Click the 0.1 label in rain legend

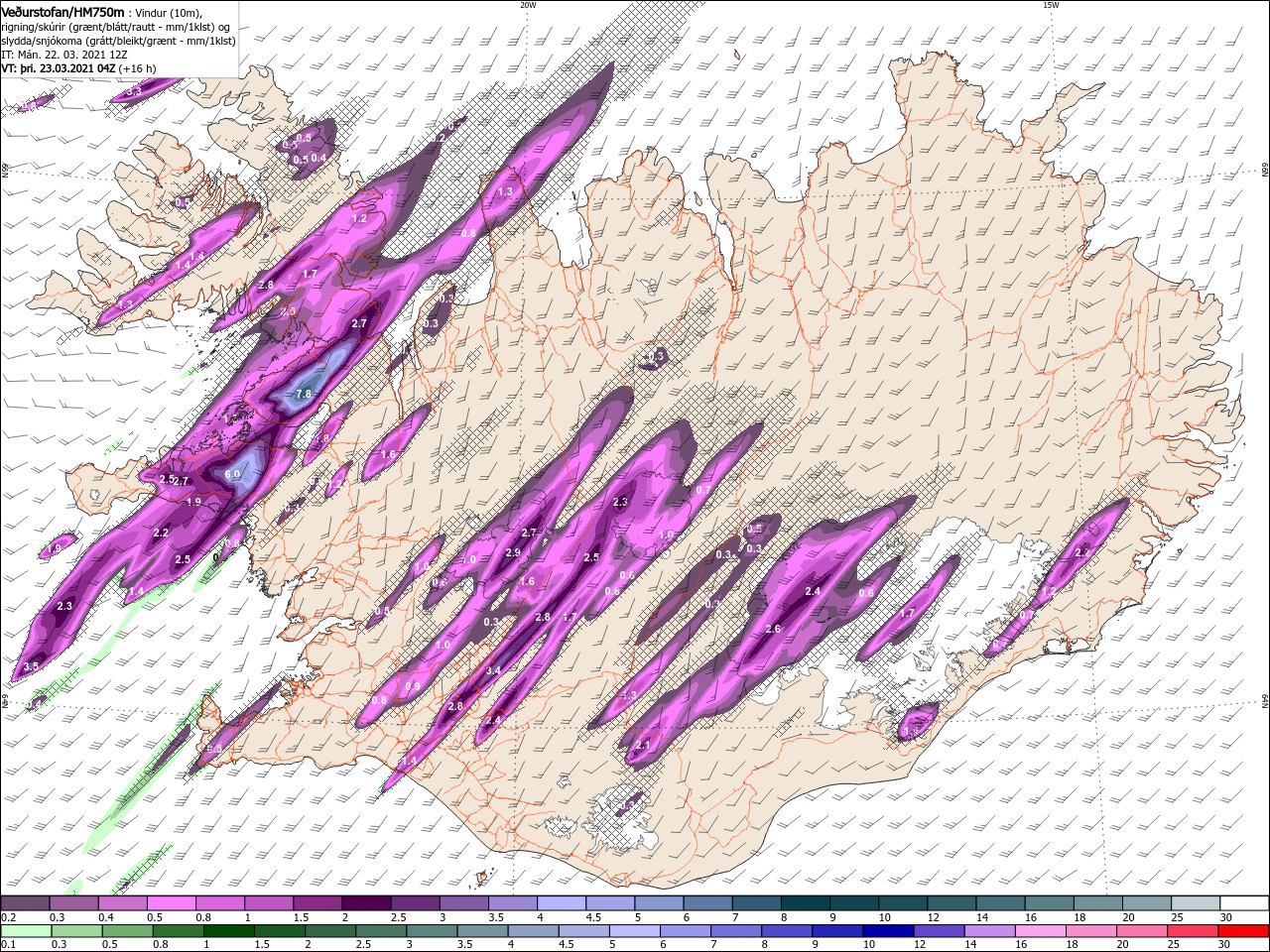pyautogui.click(x=8, y=945)
